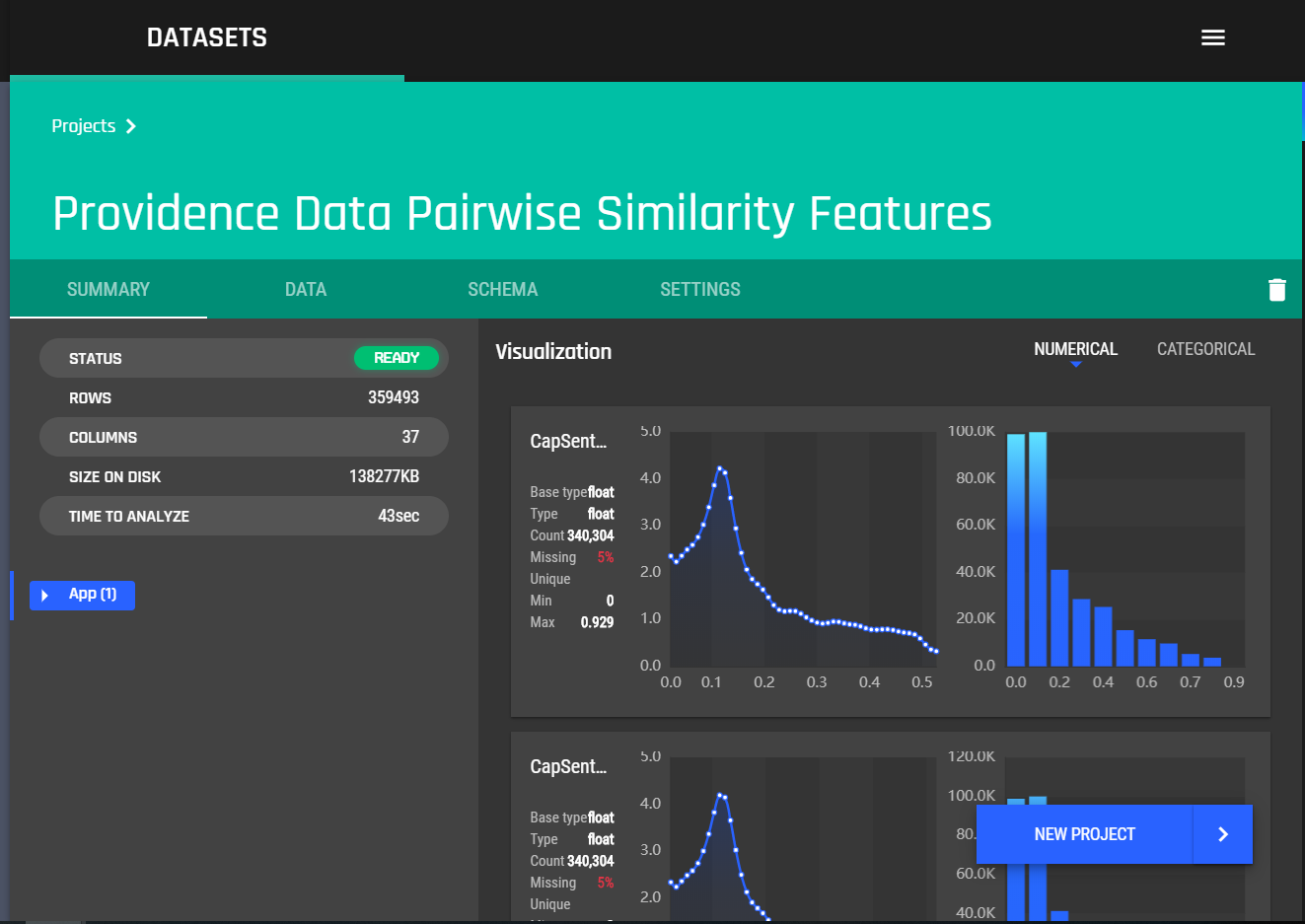Click the App (1) button
1305x924 pixels.
click(x=82, y=595)
